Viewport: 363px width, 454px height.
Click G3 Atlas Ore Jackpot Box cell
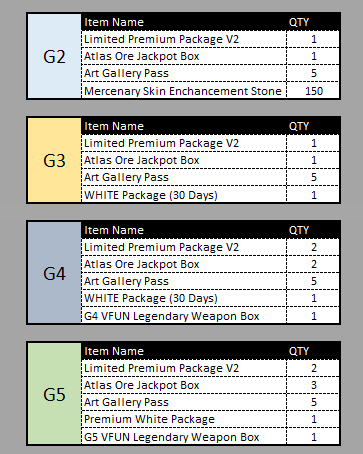[184, 160]
